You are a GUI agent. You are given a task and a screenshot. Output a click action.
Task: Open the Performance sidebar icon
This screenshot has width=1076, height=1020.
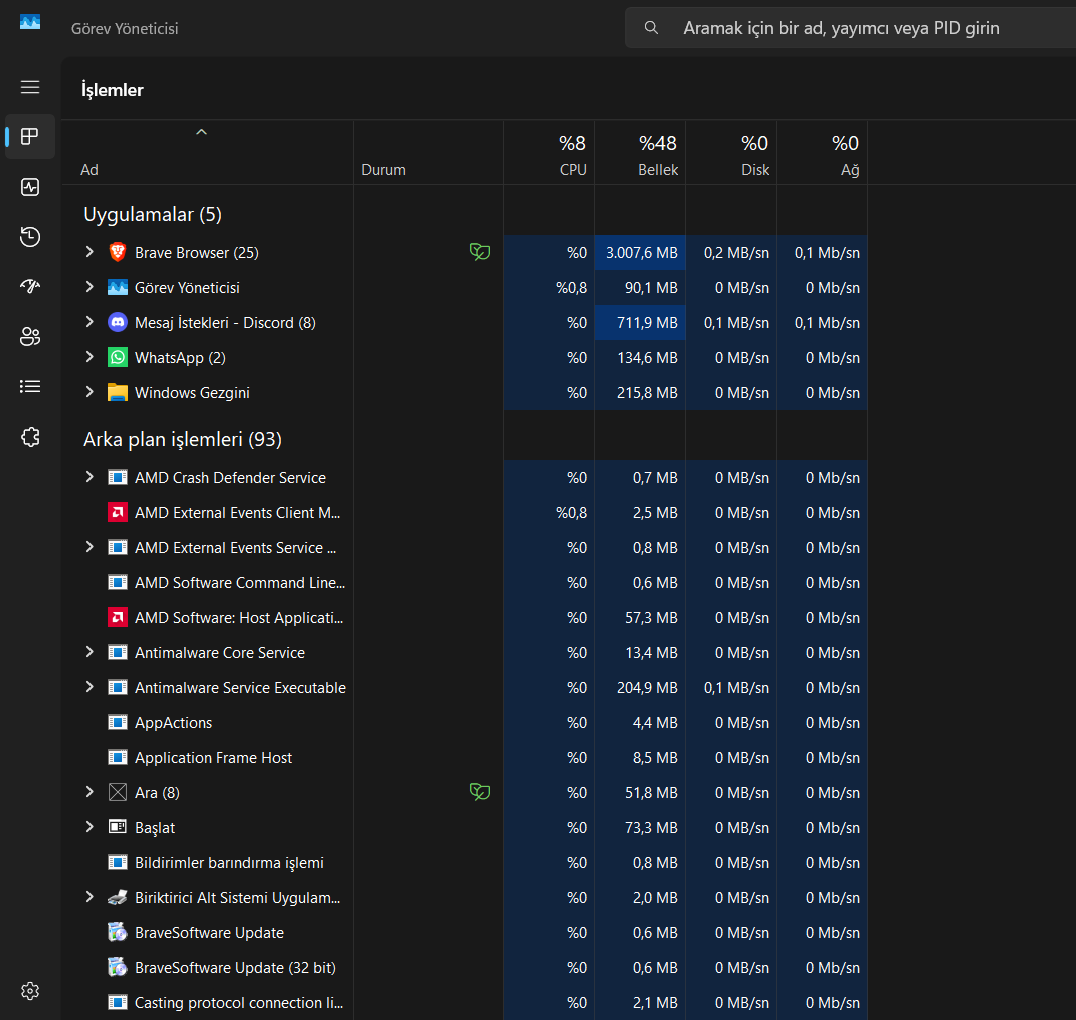[30, 187]
